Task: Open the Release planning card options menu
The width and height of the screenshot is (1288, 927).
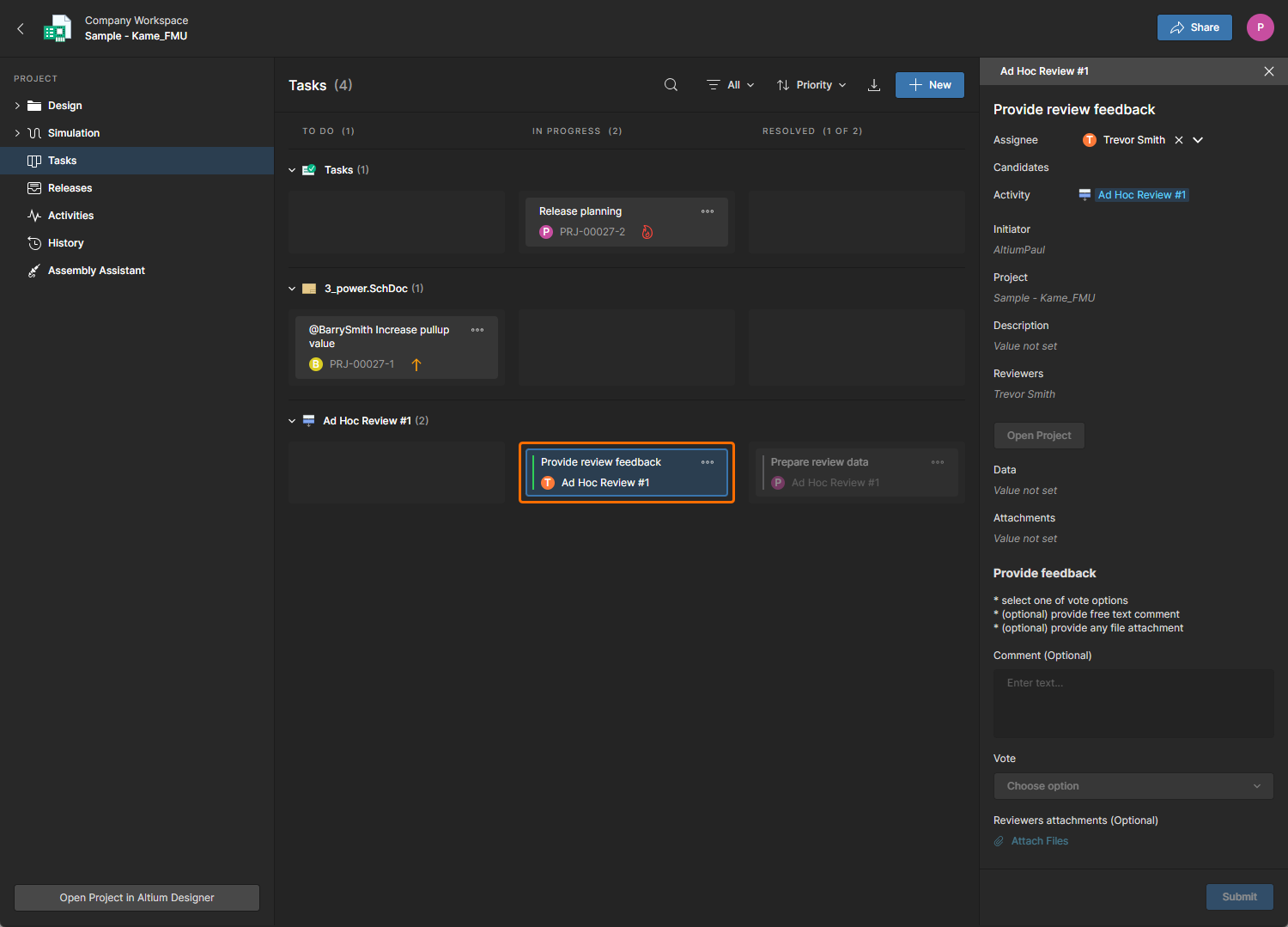Action: [708, 211]
